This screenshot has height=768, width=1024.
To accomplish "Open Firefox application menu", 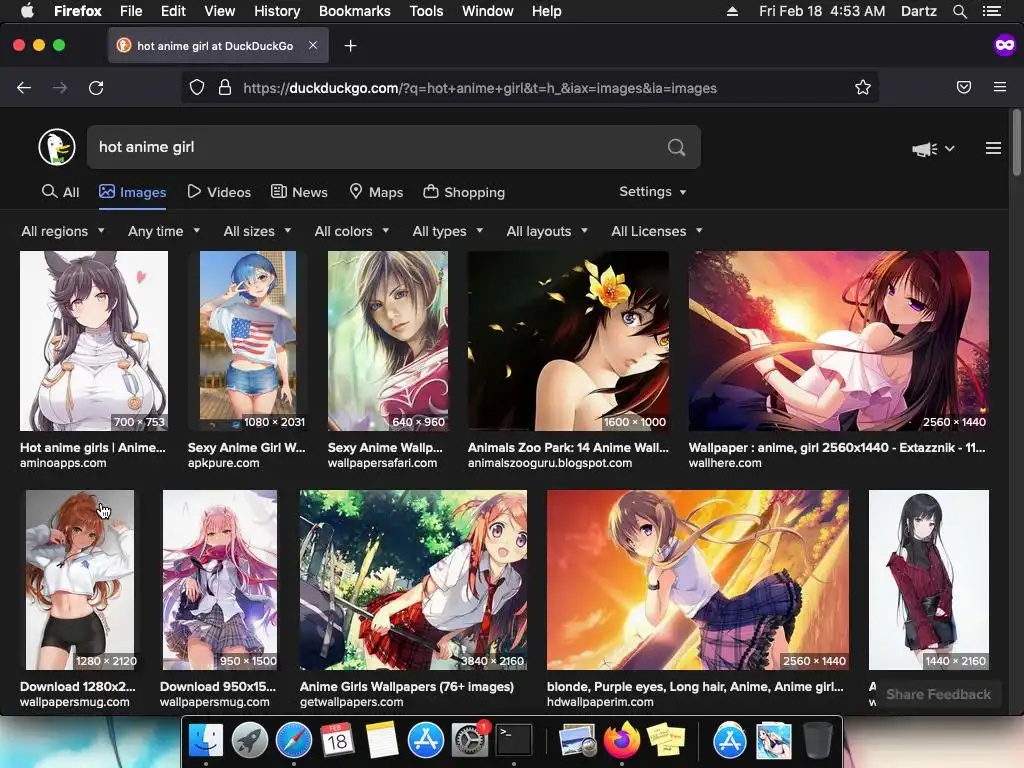I will (1000, 87).
